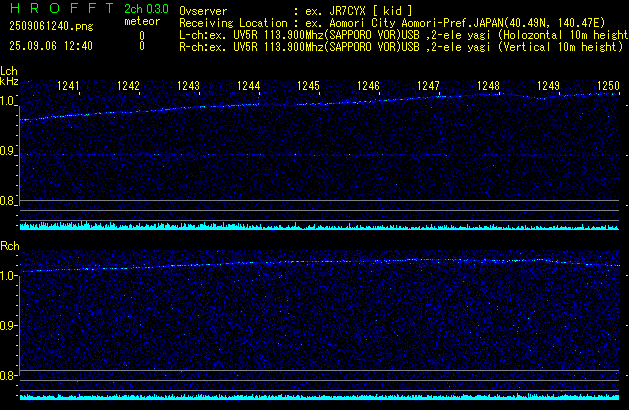
Task: Click the 1244 time marker
Action: pos(248,86)
